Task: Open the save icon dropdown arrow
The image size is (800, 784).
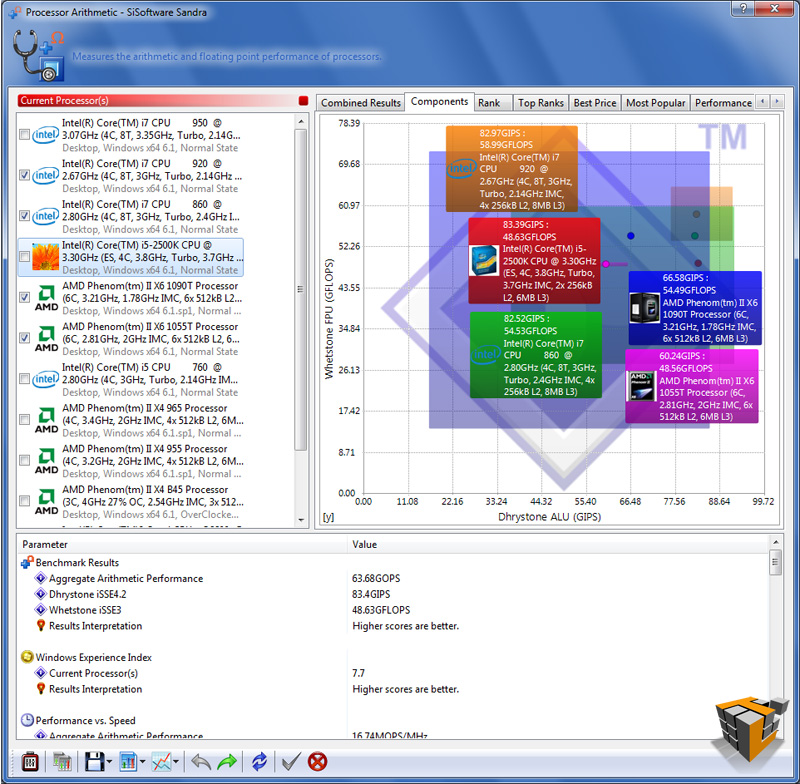Action: (x=109, y=762)
